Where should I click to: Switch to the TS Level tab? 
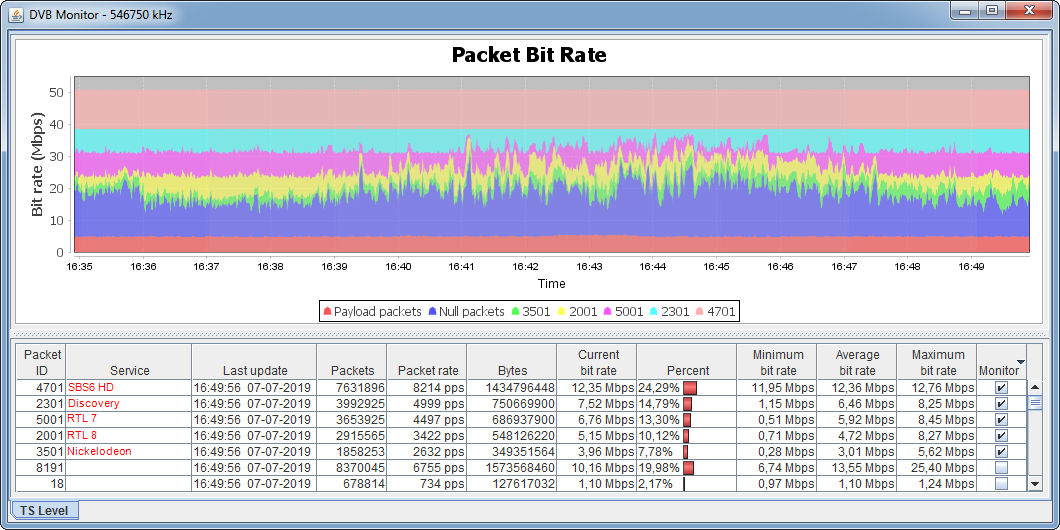click(45, 510)
